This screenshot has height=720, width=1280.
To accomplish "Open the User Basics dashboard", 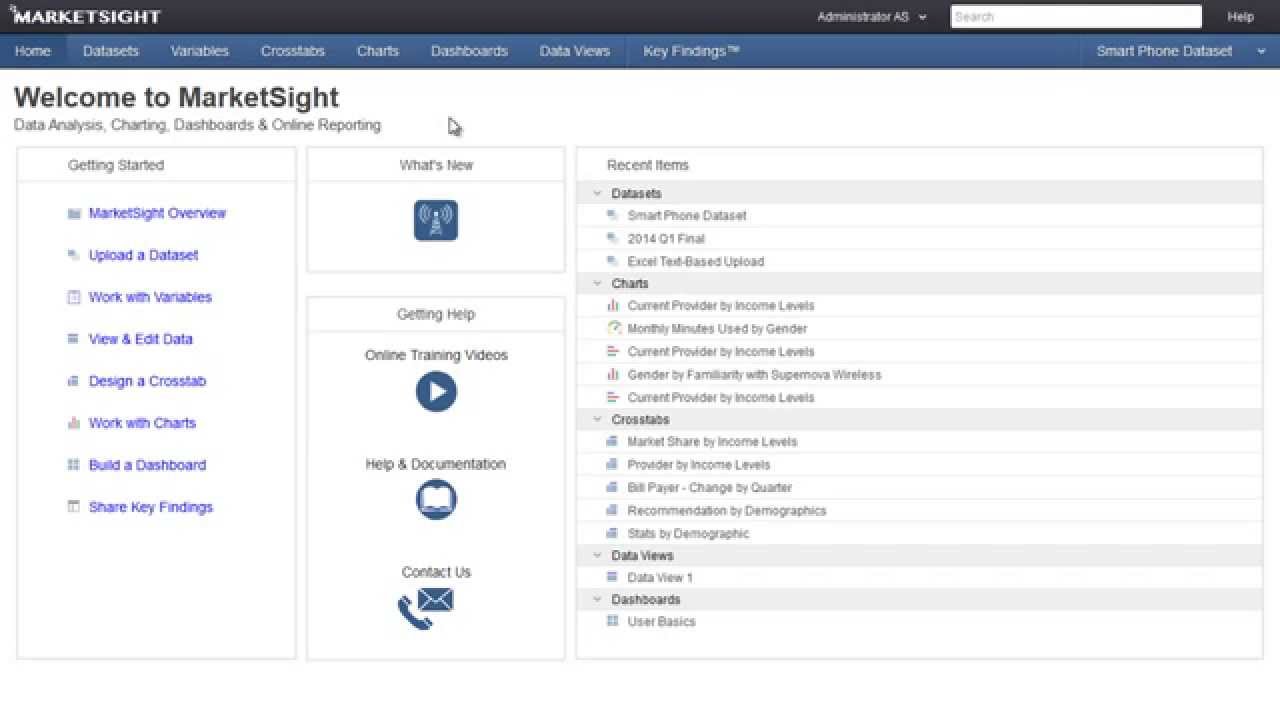I will pos(661,621).
